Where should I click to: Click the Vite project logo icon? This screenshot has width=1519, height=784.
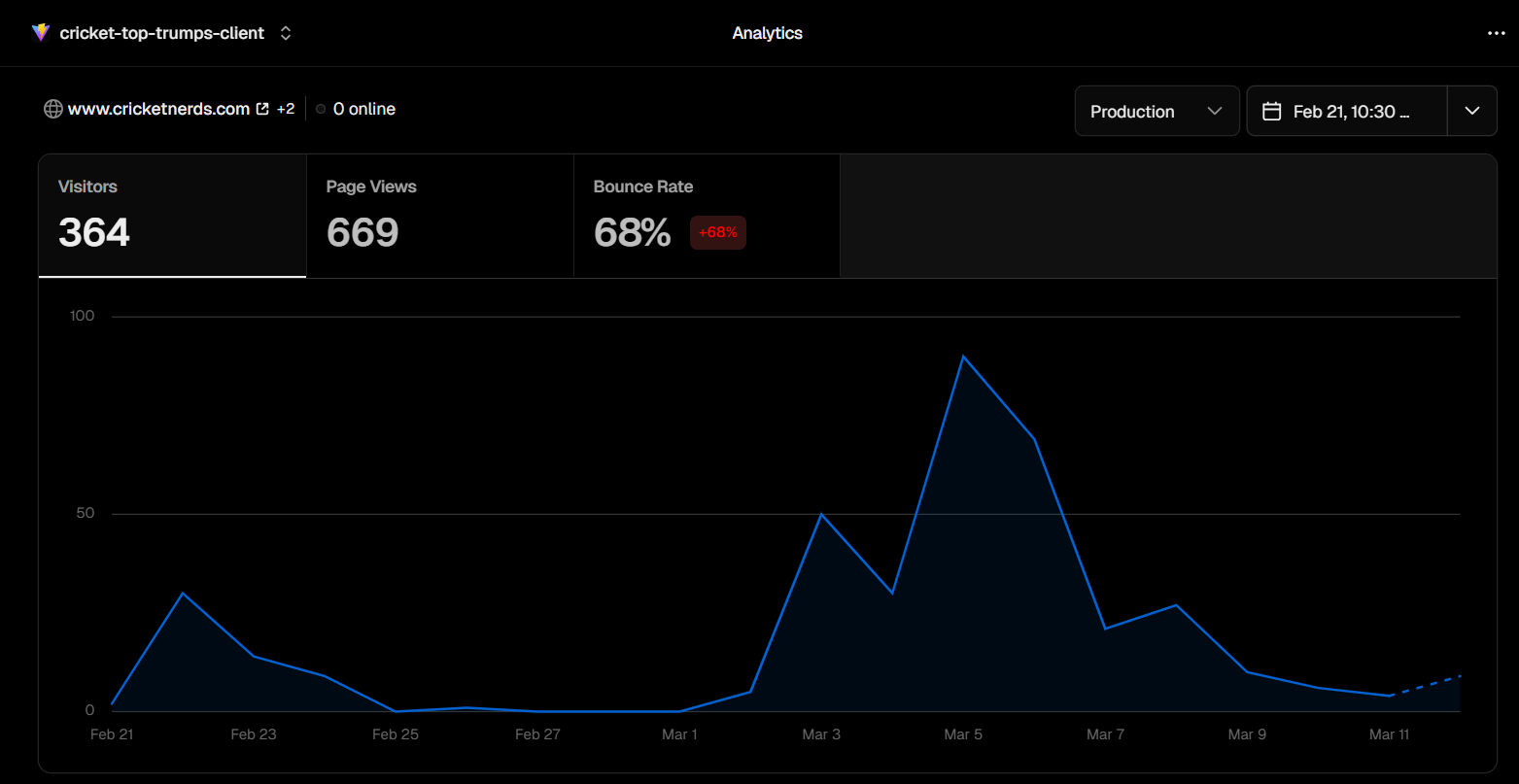pyautogui.click(x=40, y=33)
